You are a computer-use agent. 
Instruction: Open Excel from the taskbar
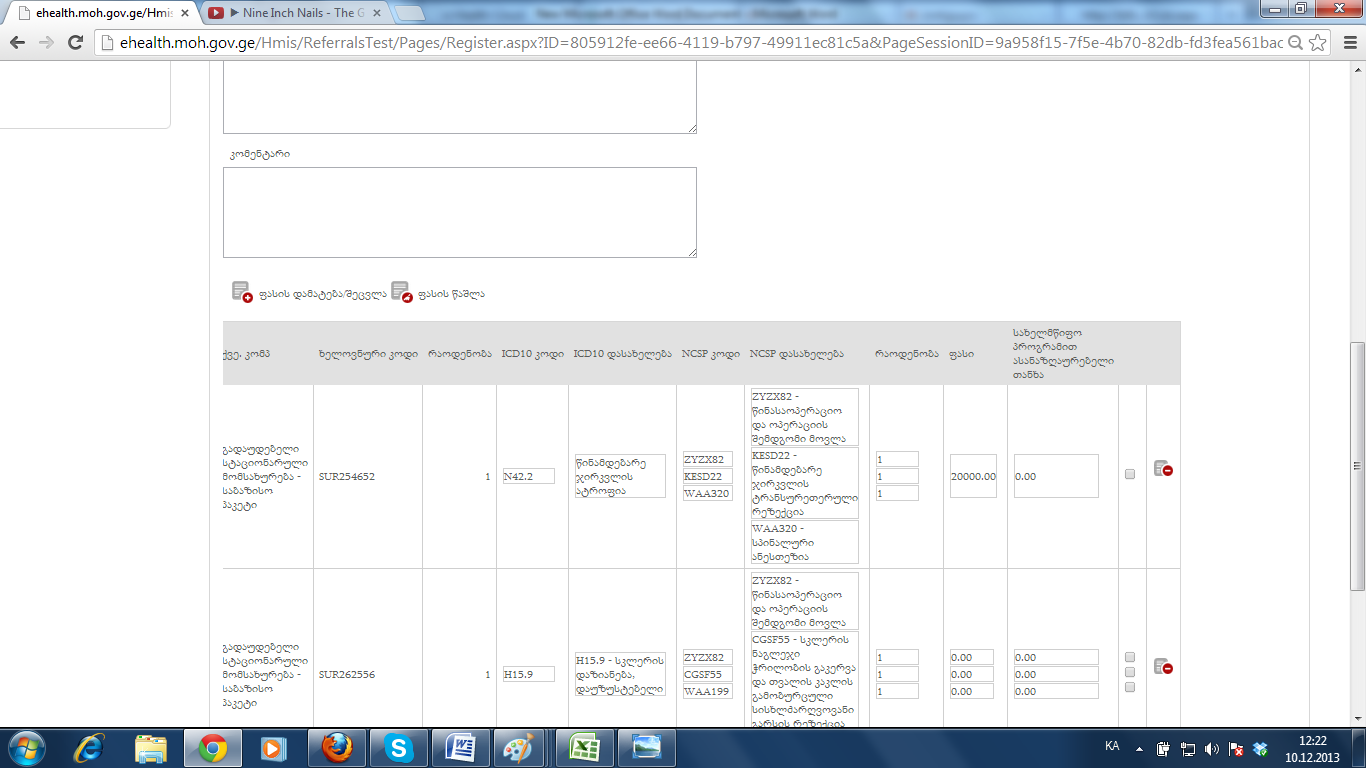coord(583,748)
